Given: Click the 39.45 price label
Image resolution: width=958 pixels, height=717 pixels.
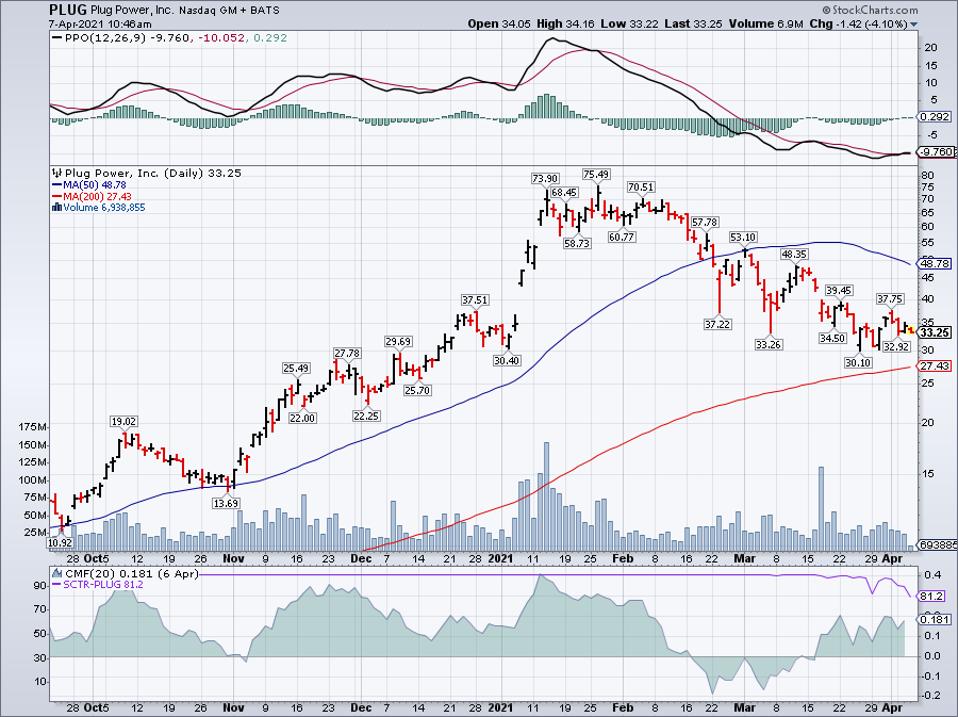Looking at the screenshot, I should 838,290.
